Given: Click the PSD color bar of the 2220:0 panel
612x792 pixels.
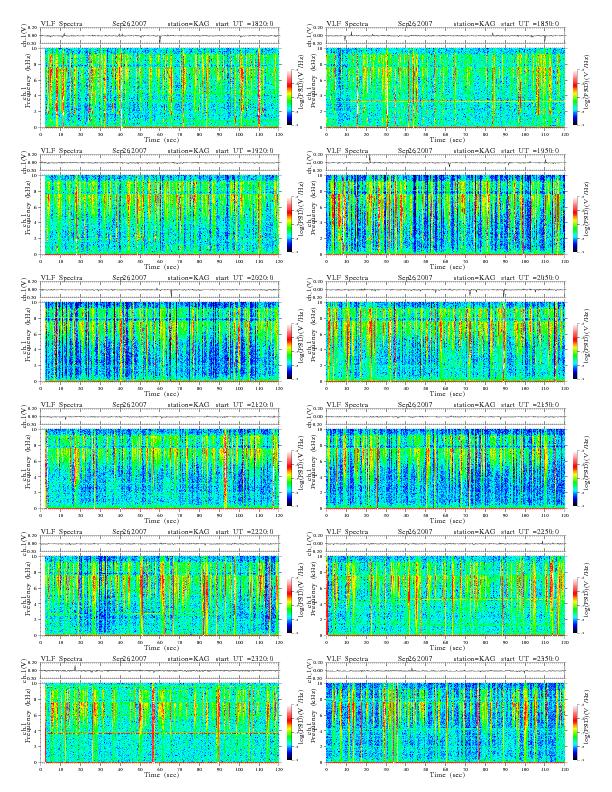Looking at the screenshot, I should (289, 606).
